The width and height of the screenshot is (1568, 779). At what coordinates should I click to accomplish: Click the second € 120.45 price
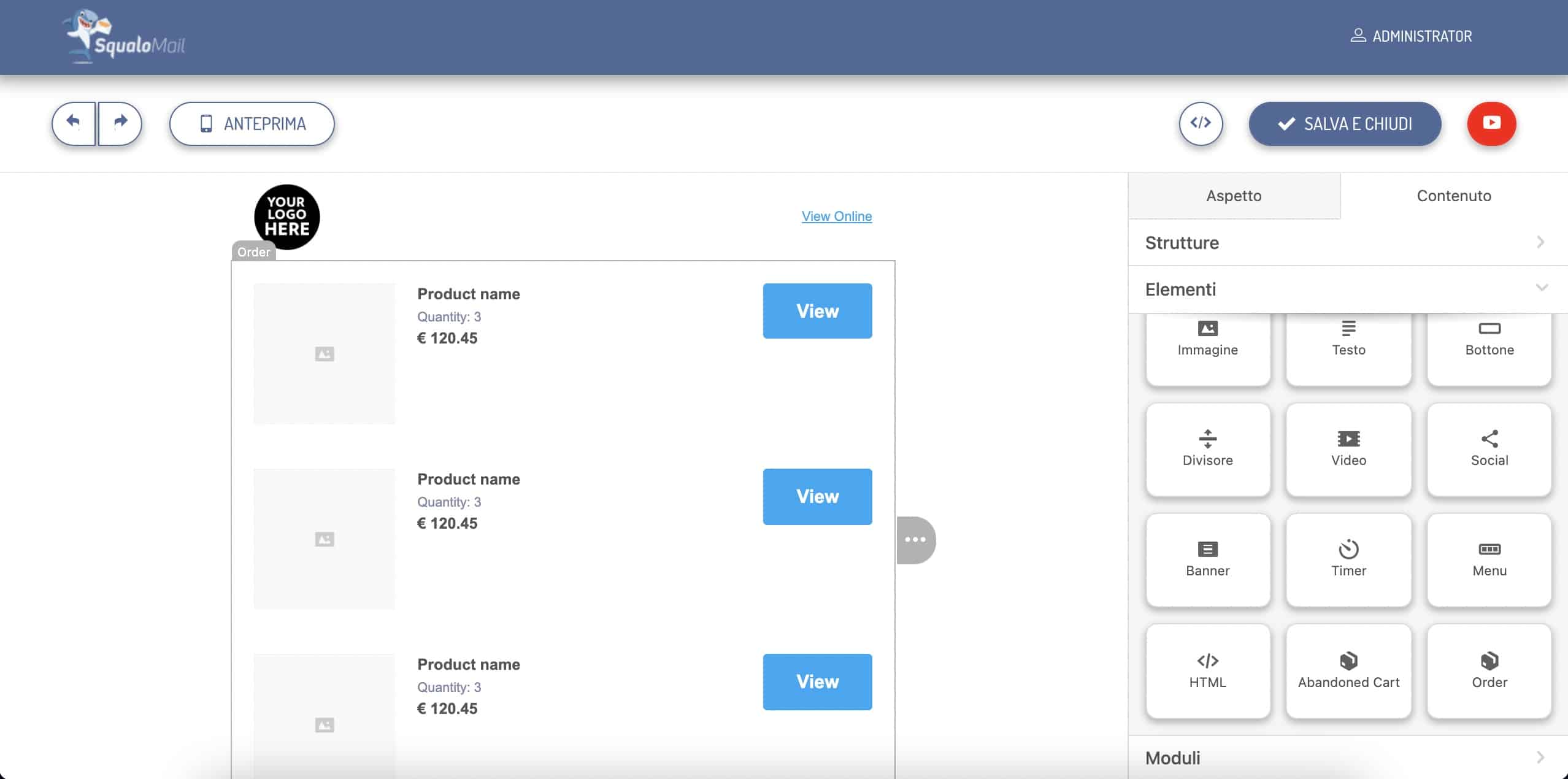tap(447, 523)
